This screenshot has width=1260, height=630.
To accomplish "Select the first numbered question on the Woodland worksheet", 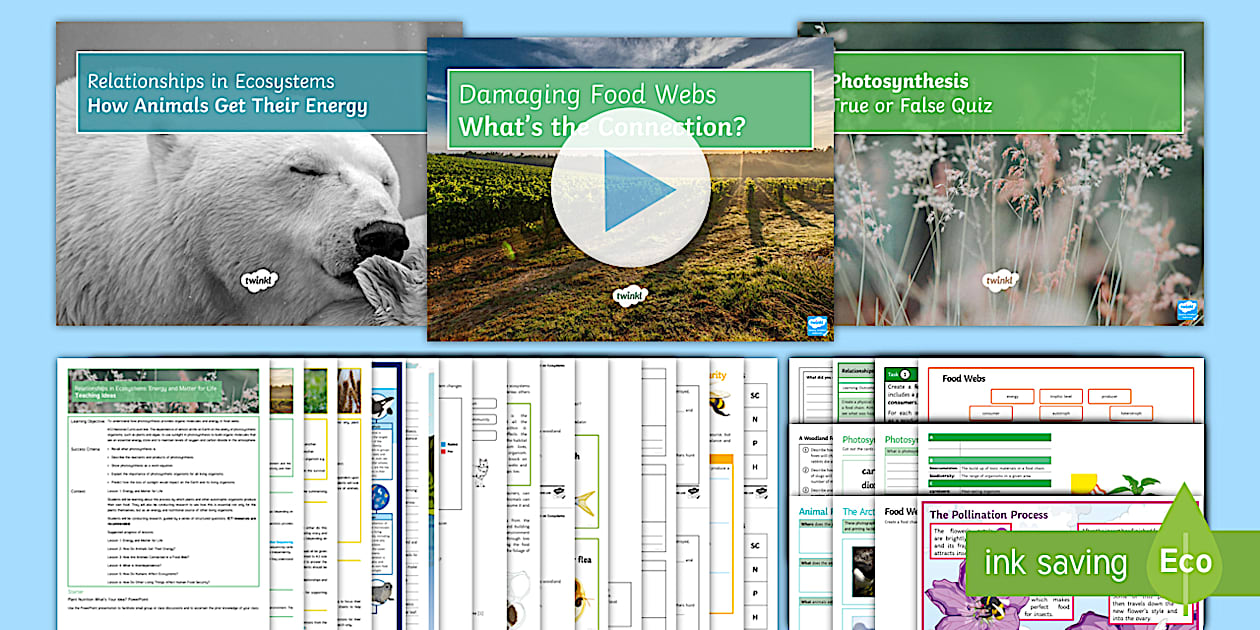I will pos(806,450).
